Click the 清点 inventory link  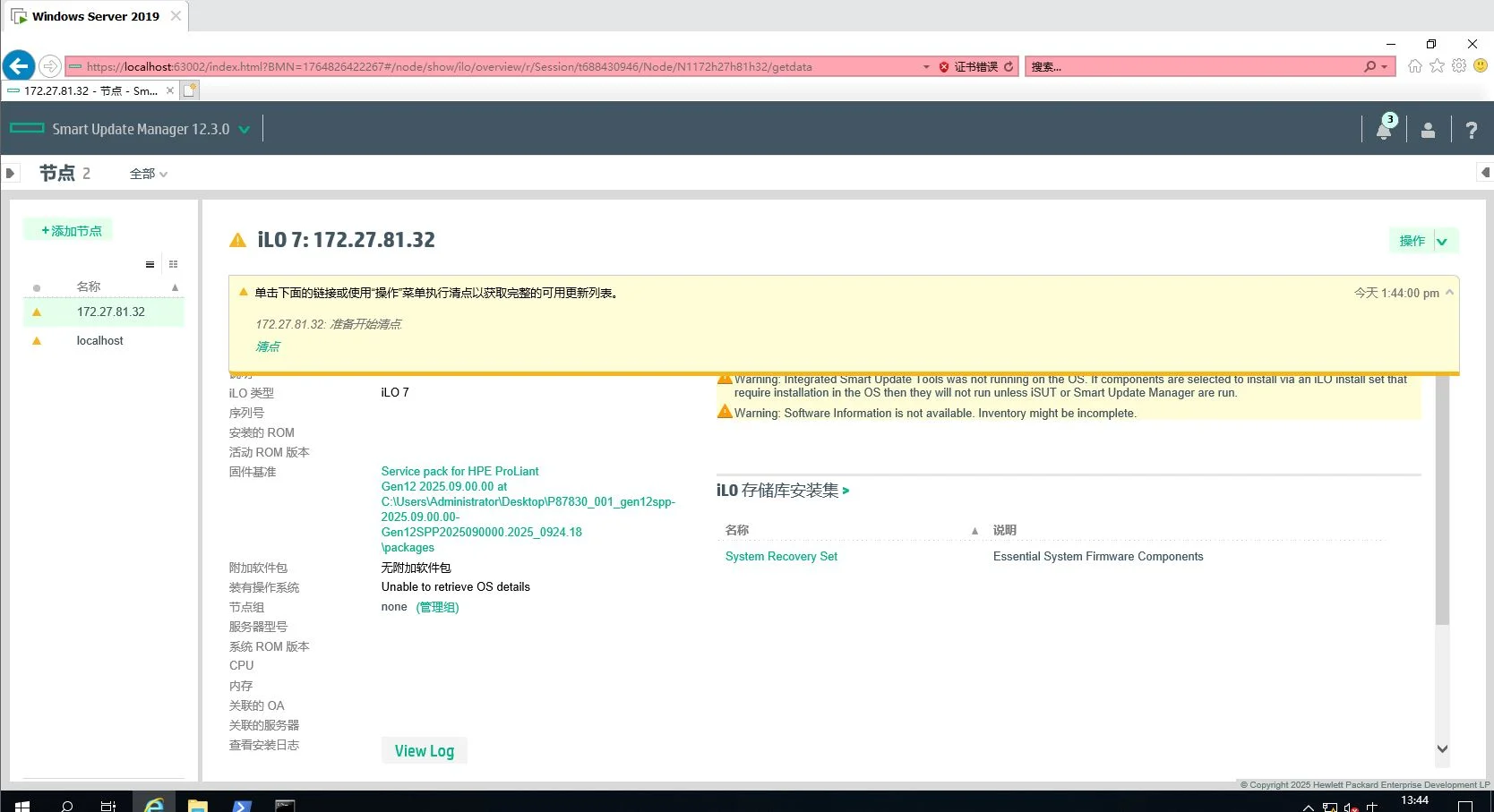pyautogui.click(x=268, y=346)
